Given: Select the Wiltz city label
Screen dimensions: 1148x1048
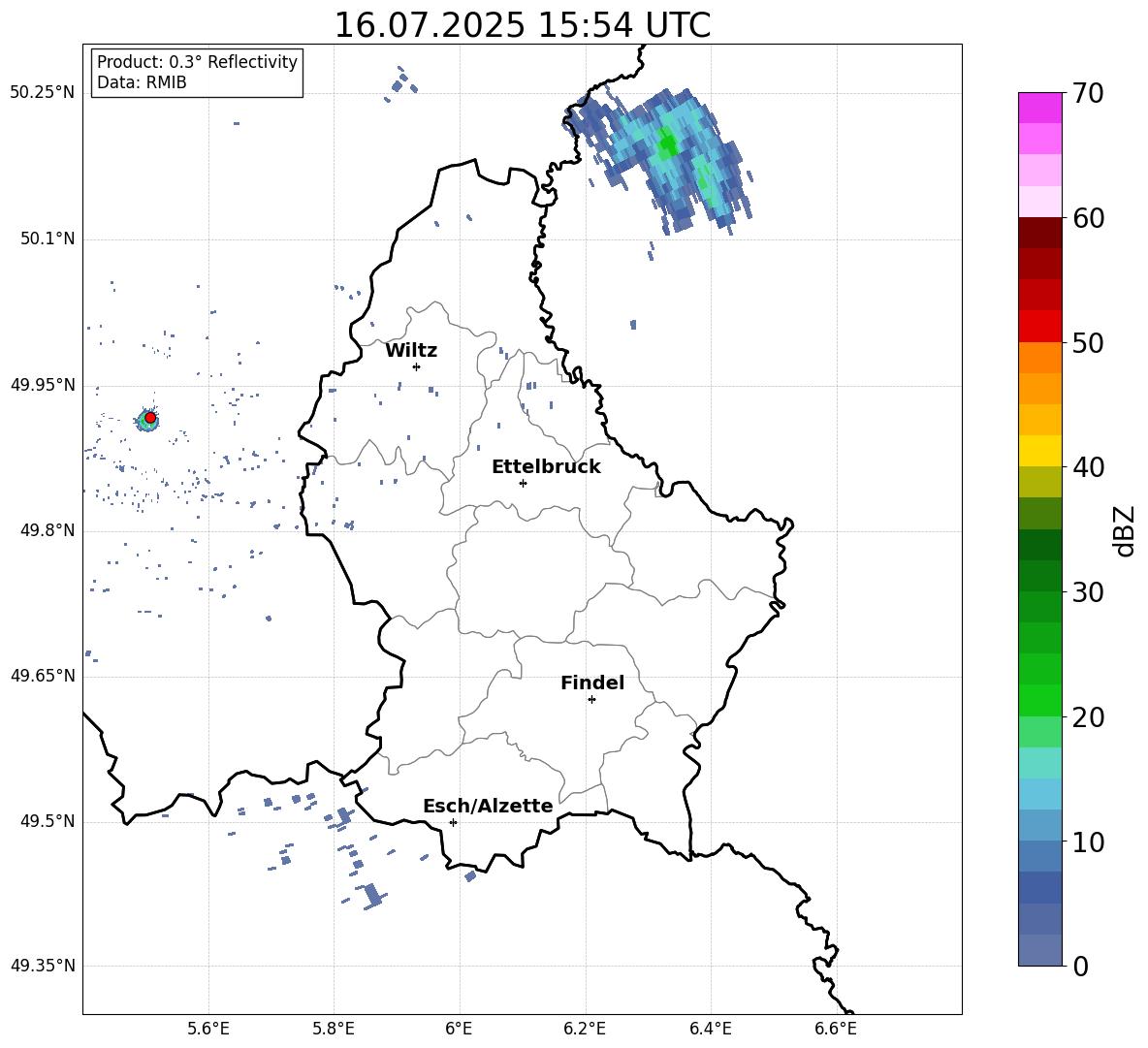Looking at the screenshot, I should click(411, 351).
